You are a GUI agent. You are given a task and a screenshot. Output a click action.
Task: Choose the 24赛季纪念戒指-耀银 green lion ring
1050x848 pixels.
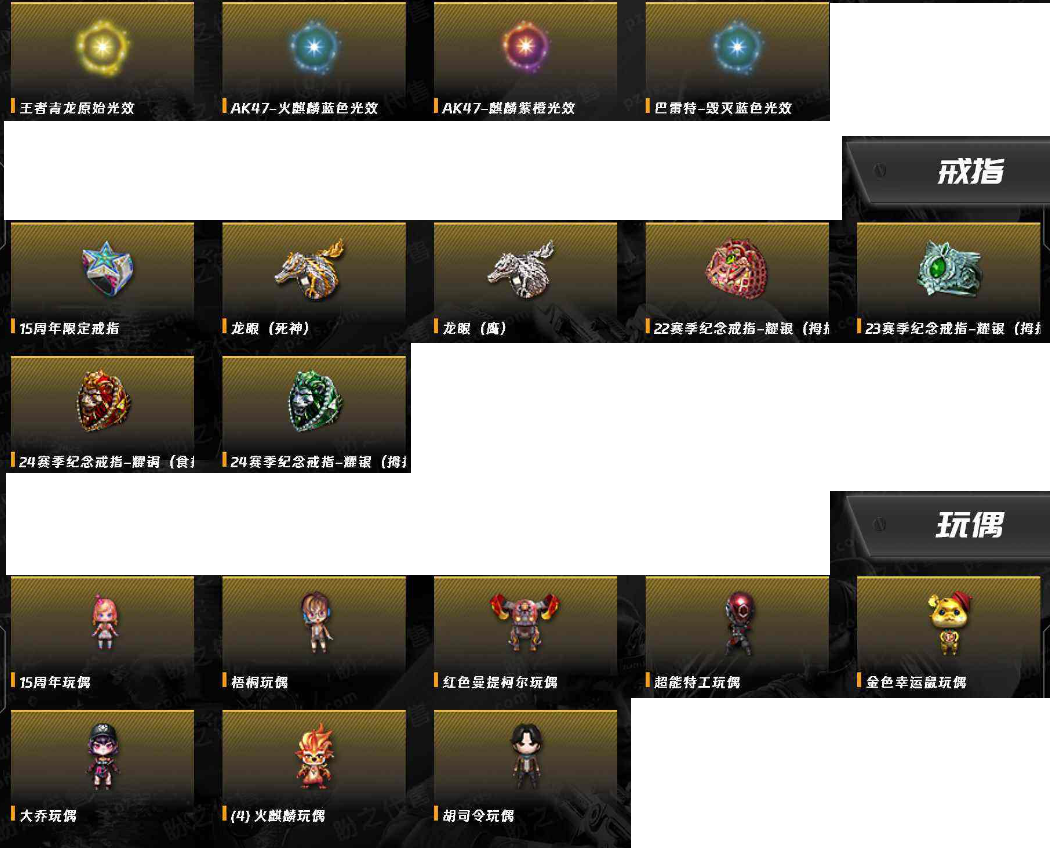(x=315, y=401)
